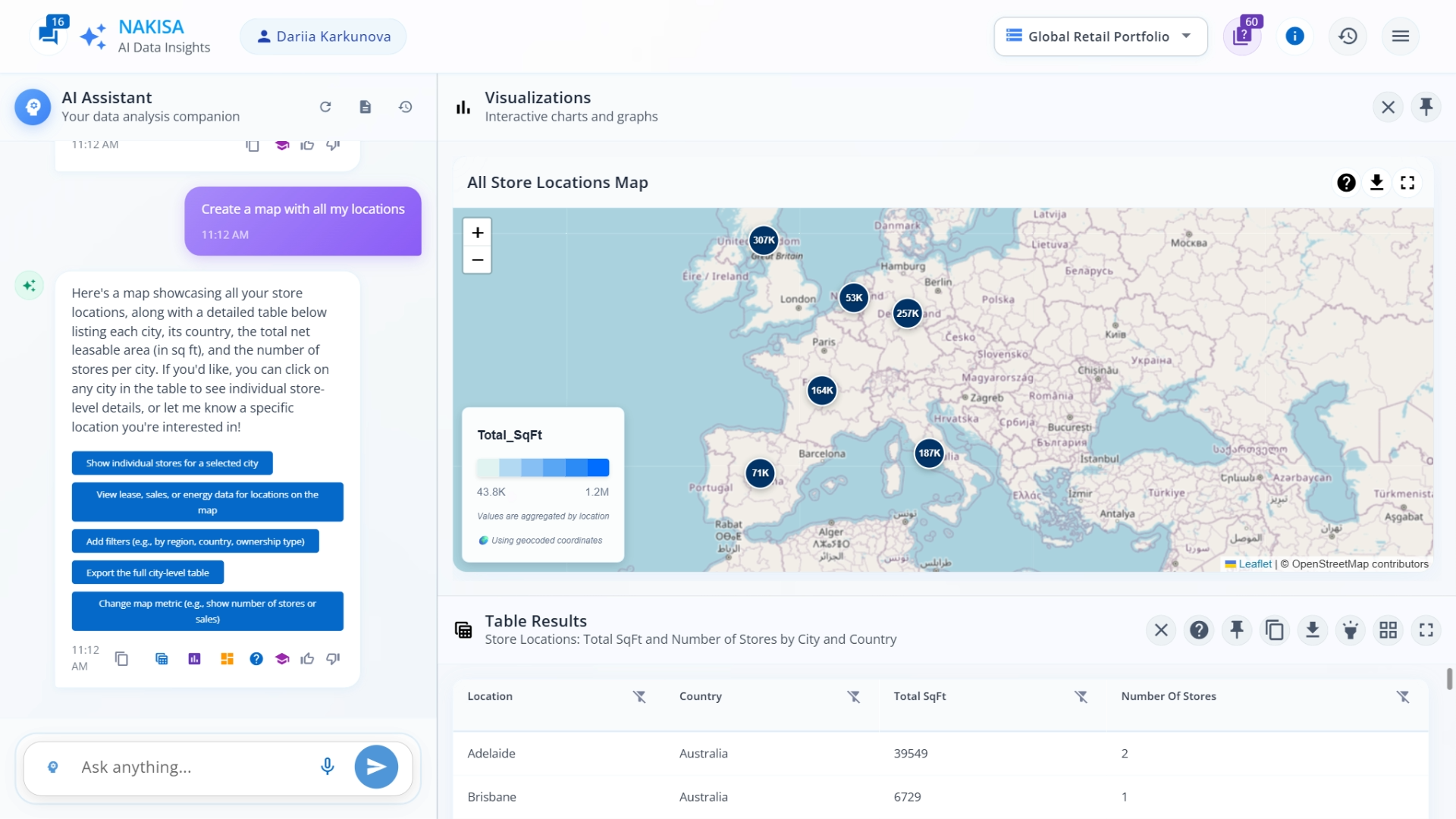Open chat history icon in AI Assistant

pyautogui.click(x=406, y=107)
